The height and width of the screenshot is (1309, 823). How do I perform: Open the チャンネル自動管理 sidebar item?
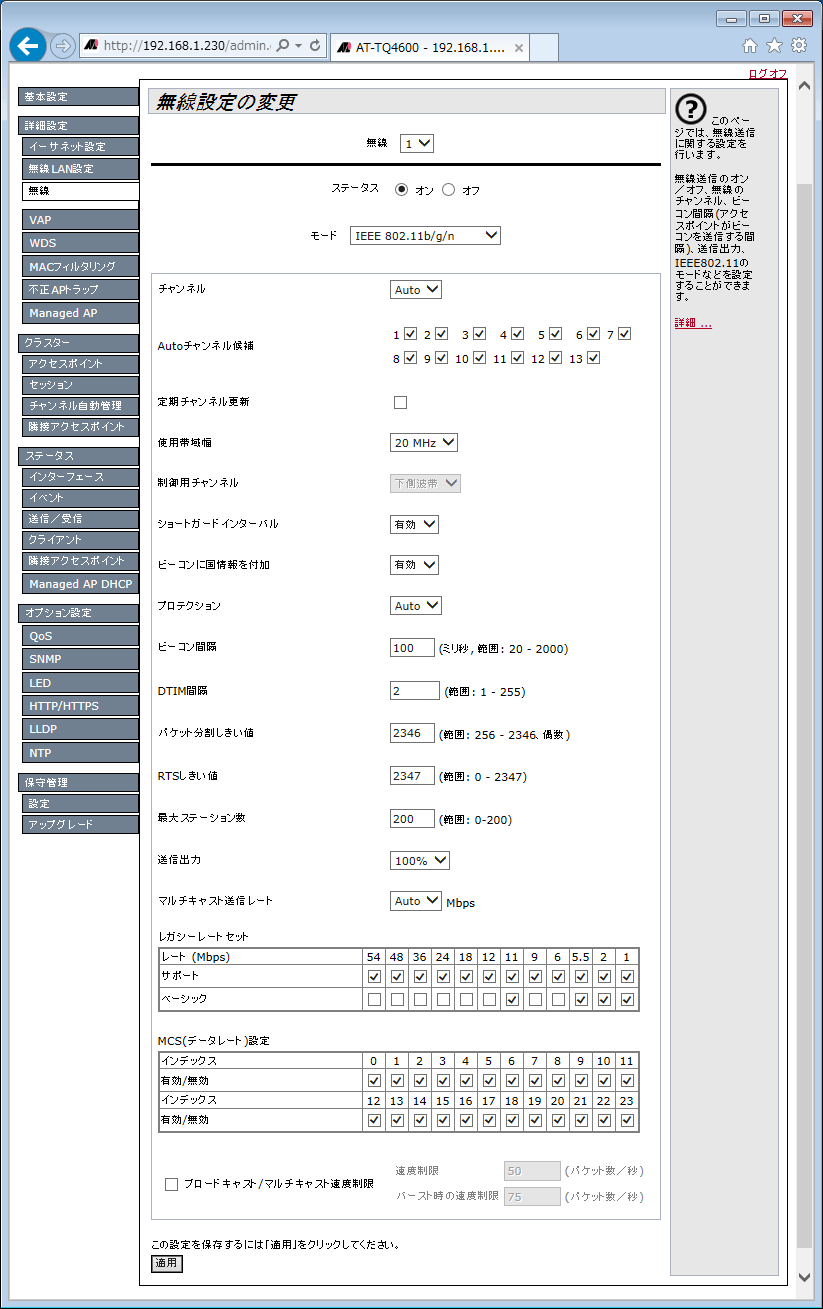pyautogui.click(x=80, y=406)
